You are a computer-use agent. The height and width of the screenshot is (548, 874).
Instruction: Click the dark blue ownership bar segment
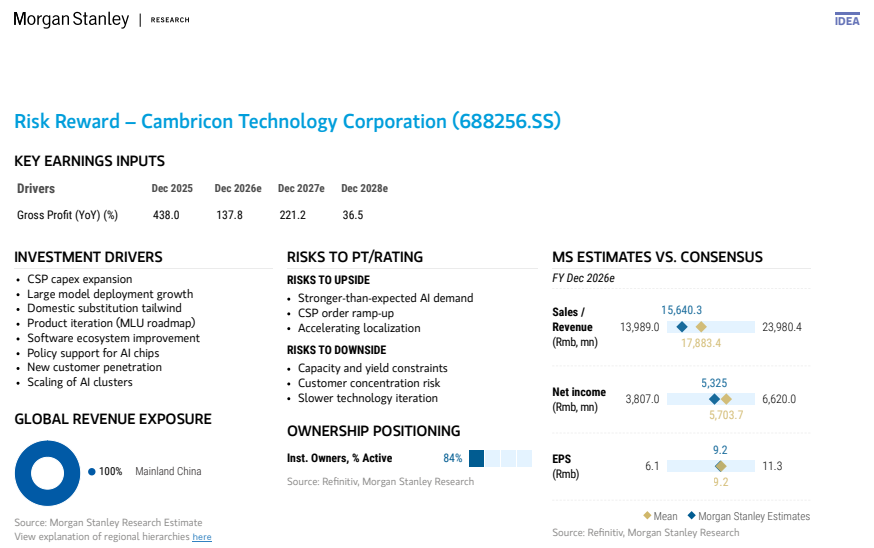click(x=477, y=458)
